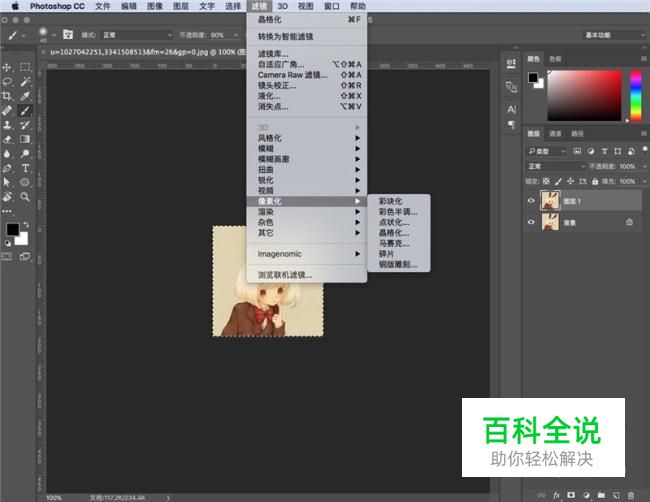Open the Camera Raw 滤镜... item

(307, 75)
